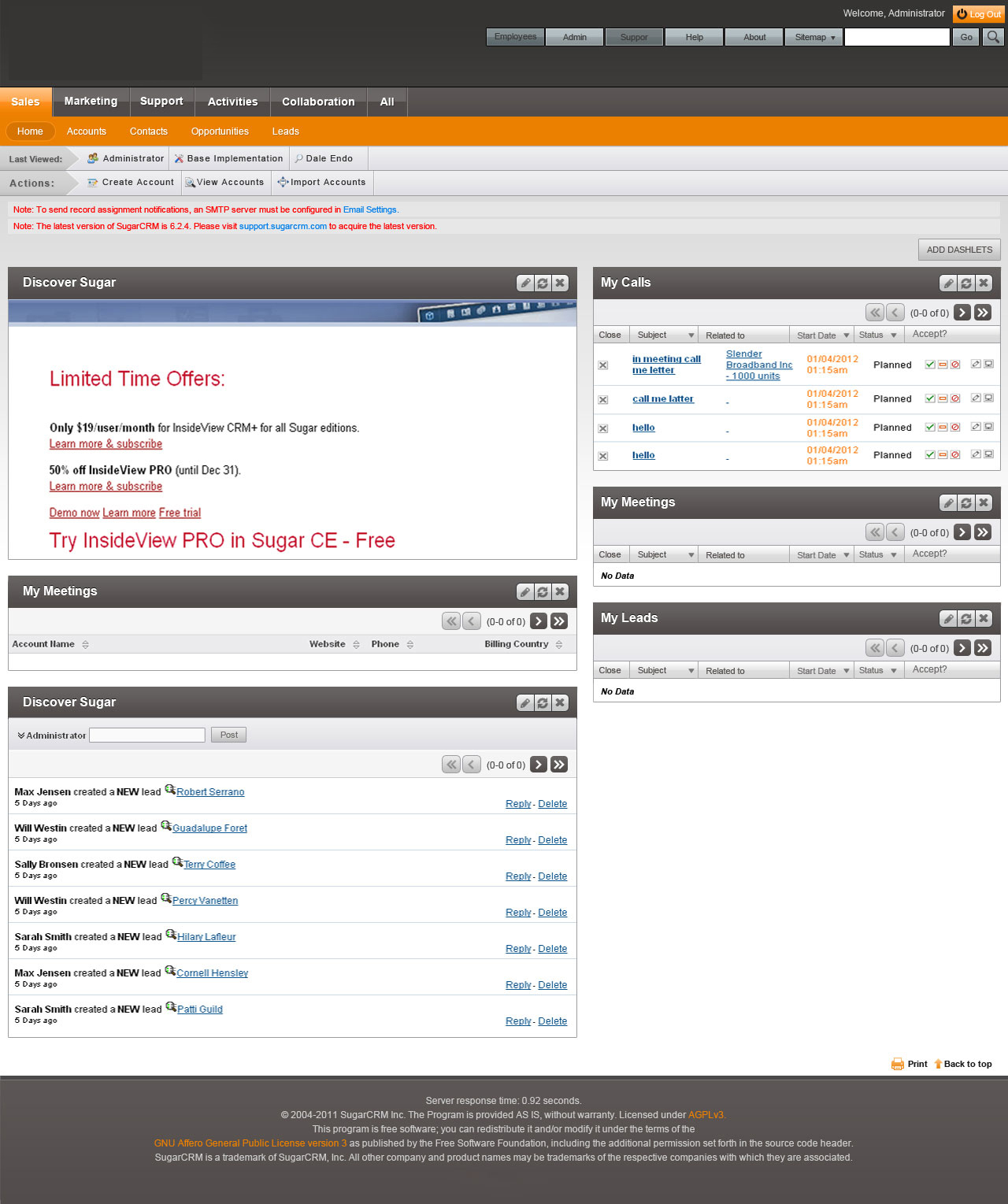The height and width of the screenshot is (1204, 1008).
Task: Open the Collaboration tab
Action: click(x=318, y=102)
